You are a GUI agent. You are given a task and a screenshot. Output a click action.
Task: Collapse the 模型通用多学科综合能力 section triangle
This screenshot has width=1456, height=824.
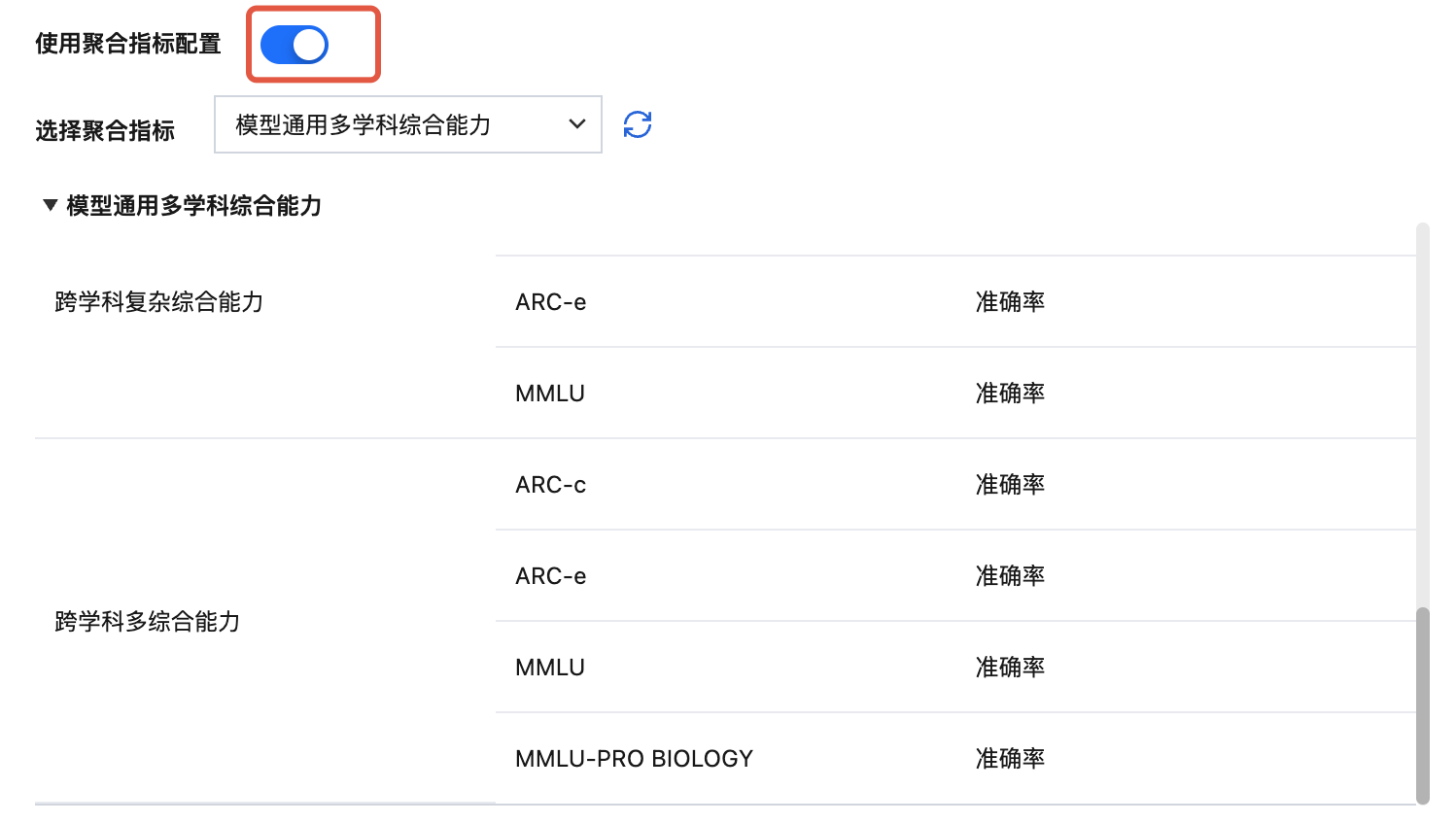51,205
